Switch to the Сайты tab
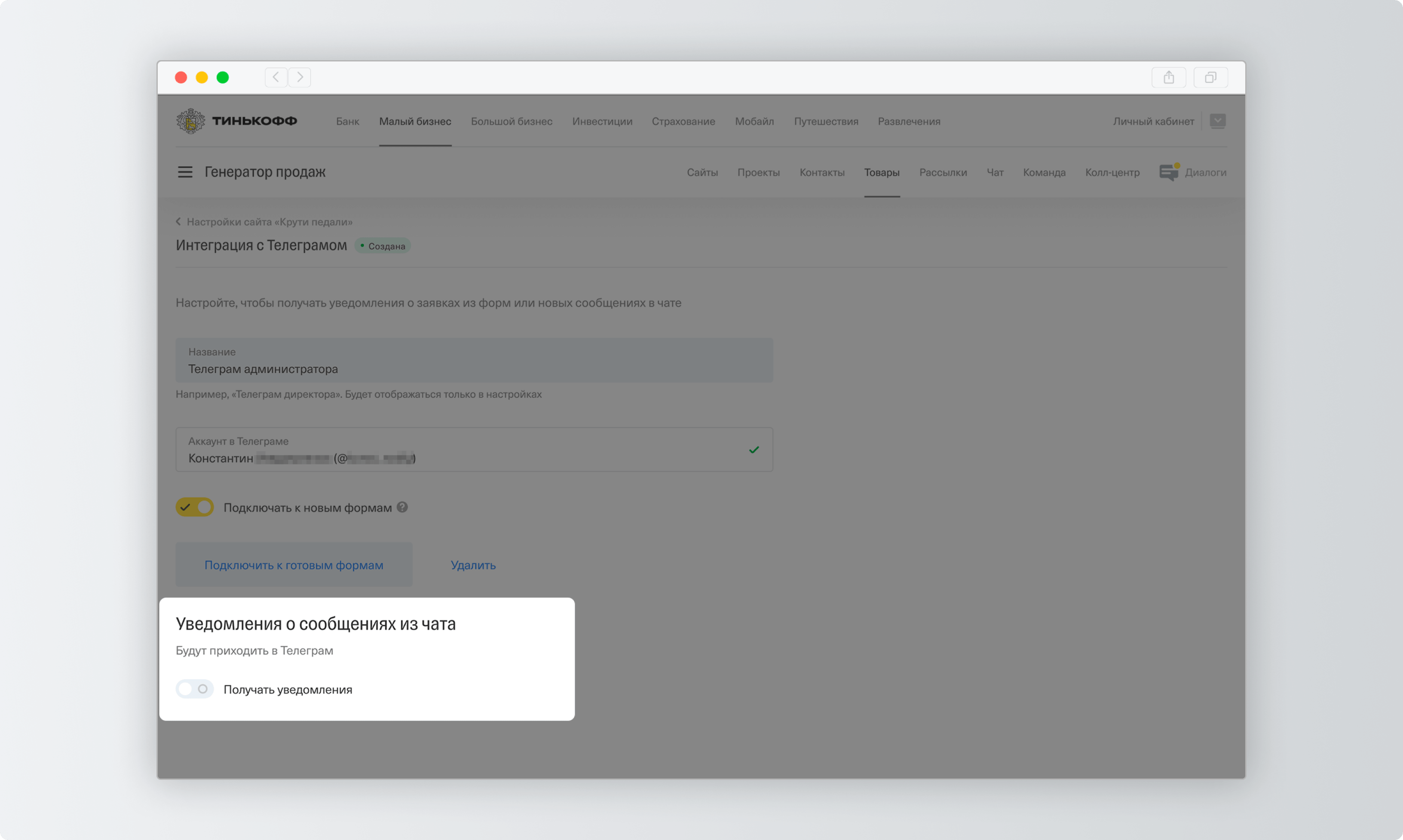 702,172
